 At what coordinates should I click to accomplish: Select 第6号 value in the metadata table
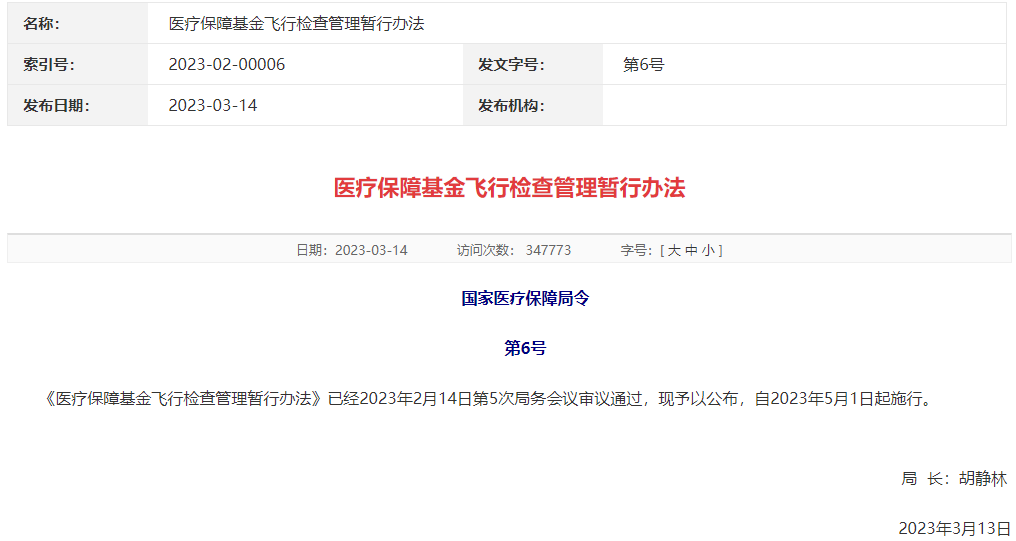(644, 65)
